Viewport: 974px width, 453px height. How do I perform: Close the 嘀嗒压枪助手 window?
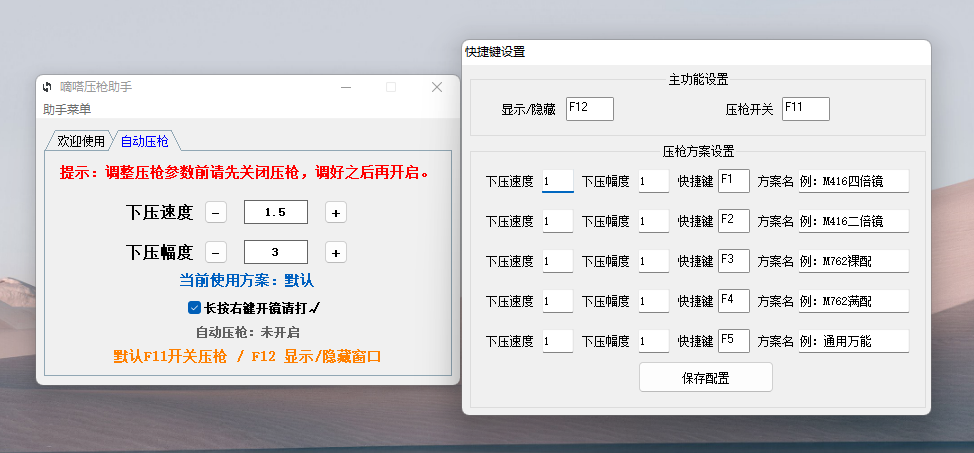437,87
